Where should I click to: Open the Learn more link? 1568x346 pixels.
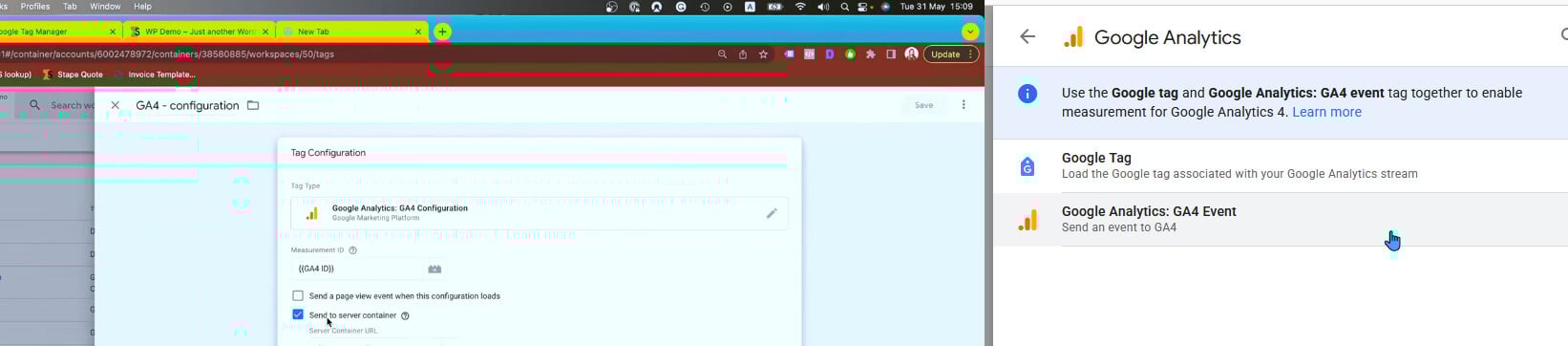(1326, 112)
